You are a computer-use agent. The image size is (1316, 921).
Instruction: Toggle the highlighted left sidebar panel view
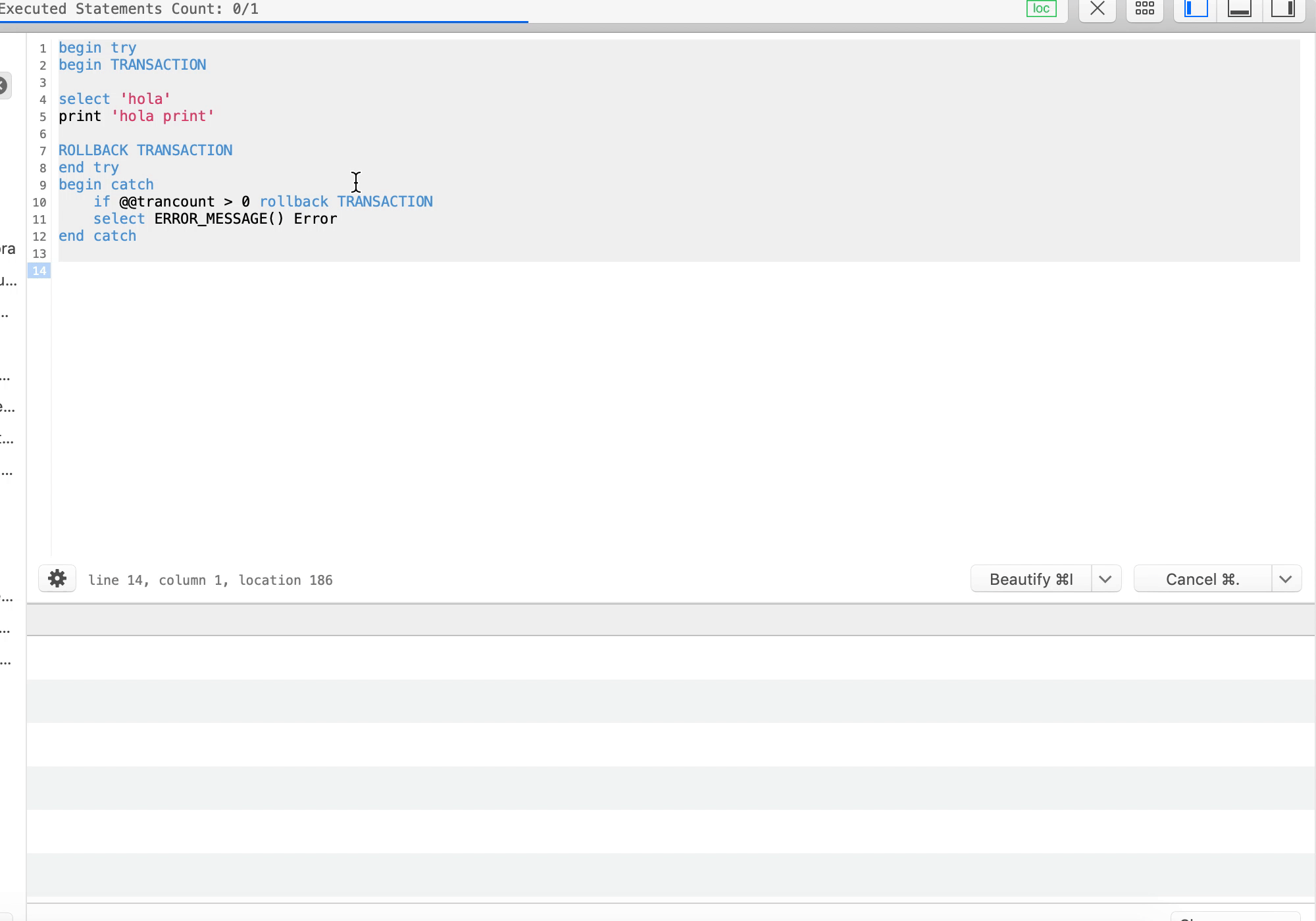point(1195,10)
